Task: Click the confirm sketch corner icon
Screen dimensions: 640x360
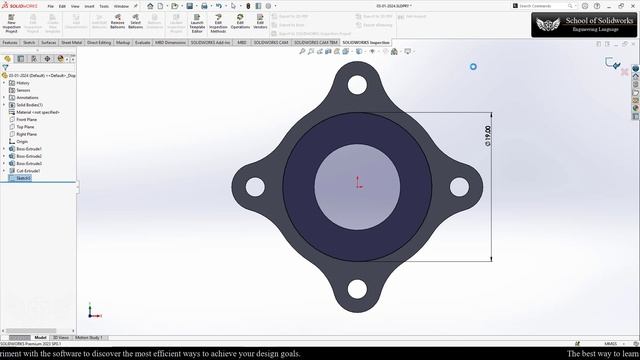Action: (612, 63)
